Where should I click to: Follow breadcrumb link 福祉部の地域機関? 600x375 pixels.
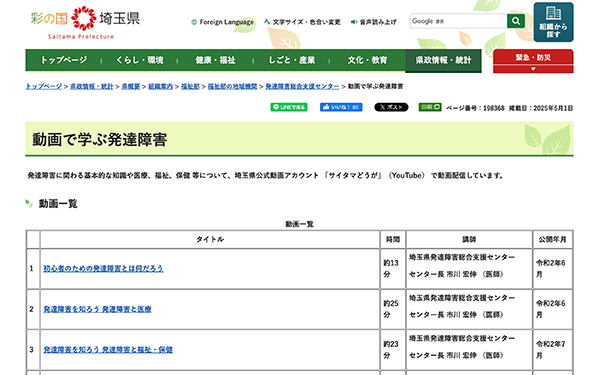[x=232, y=86]
